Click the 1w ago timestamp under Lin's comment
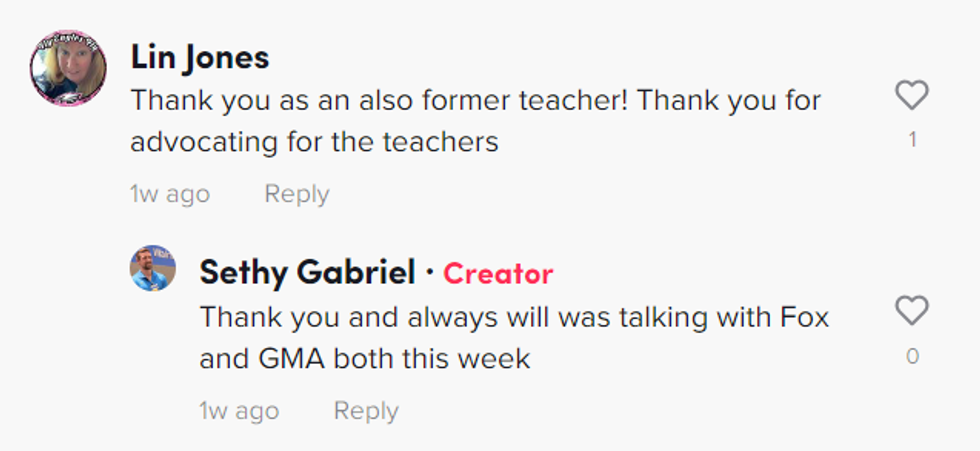 (170, 194)
